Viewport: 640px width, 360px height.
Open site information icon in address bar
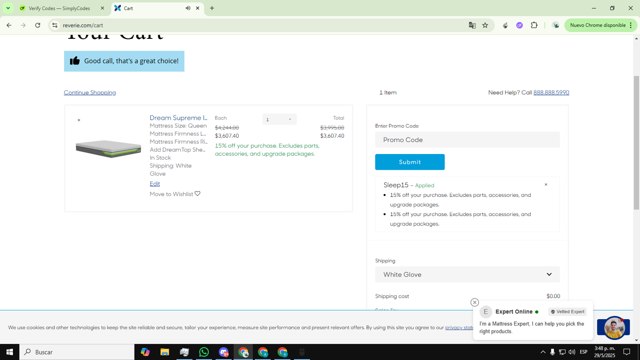pos(55,25)
